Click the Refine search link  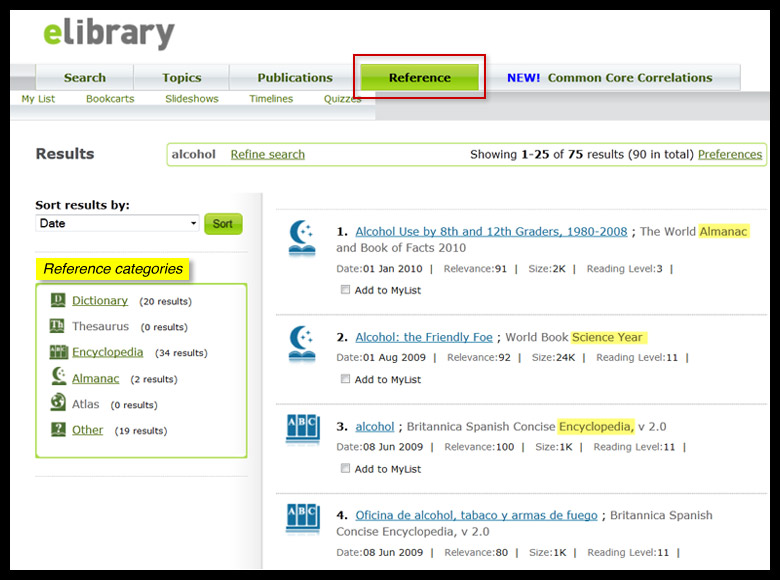pos(267,154)
